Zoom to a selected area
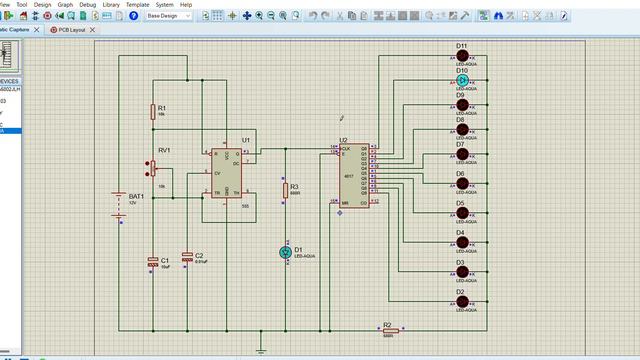The width and height of the screenshot is (640, 360). pos(295,16)
